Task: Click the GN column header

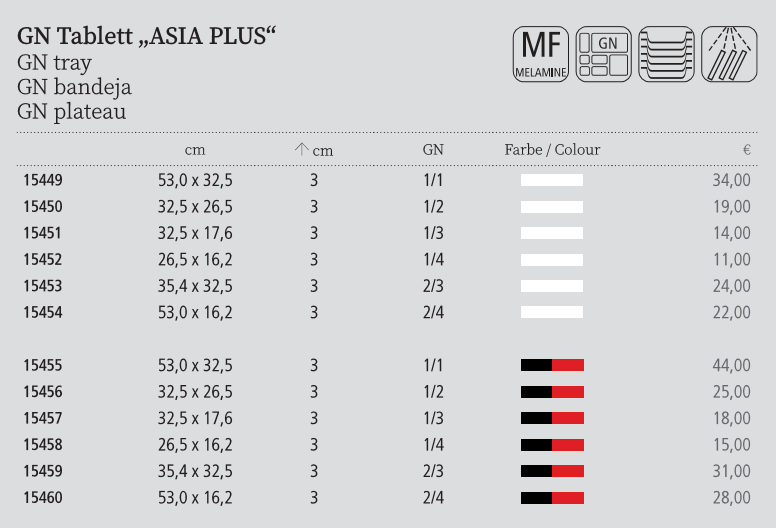Action: coord(433,150)
